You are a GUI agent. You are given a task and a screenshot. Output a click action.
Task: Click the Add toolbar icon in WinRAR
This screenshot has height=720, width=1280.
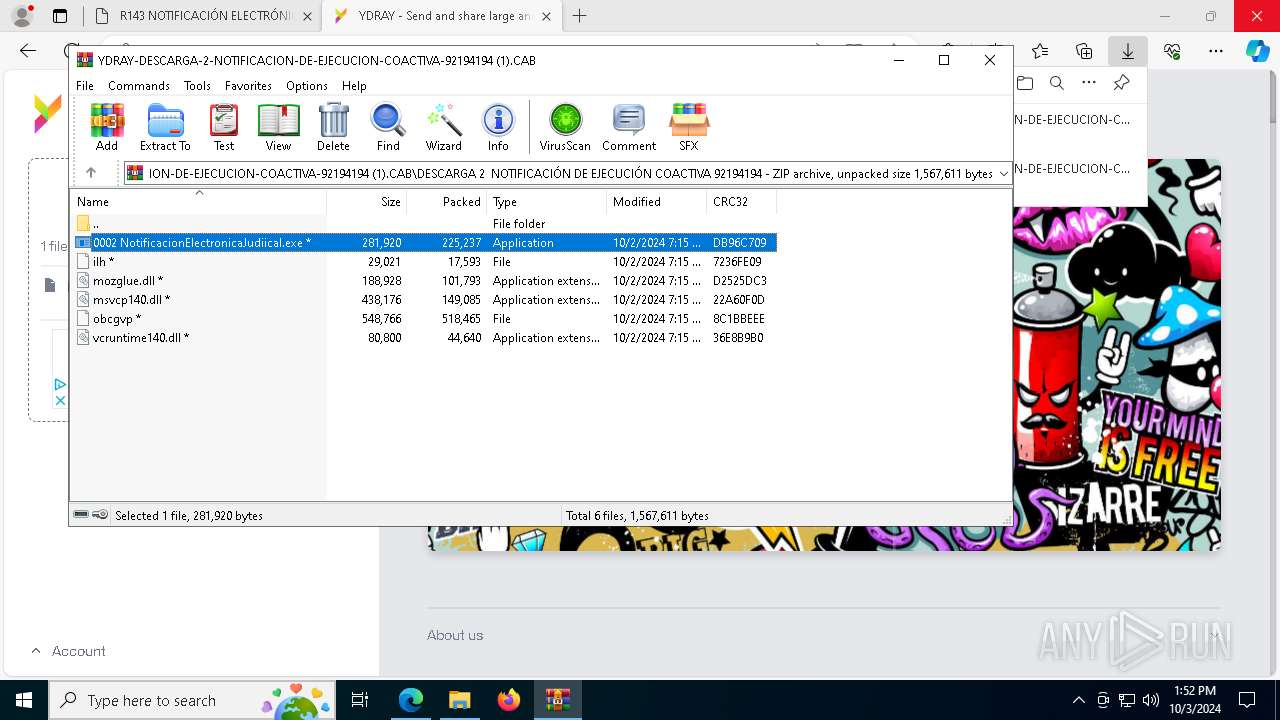(x=107, y=127)
